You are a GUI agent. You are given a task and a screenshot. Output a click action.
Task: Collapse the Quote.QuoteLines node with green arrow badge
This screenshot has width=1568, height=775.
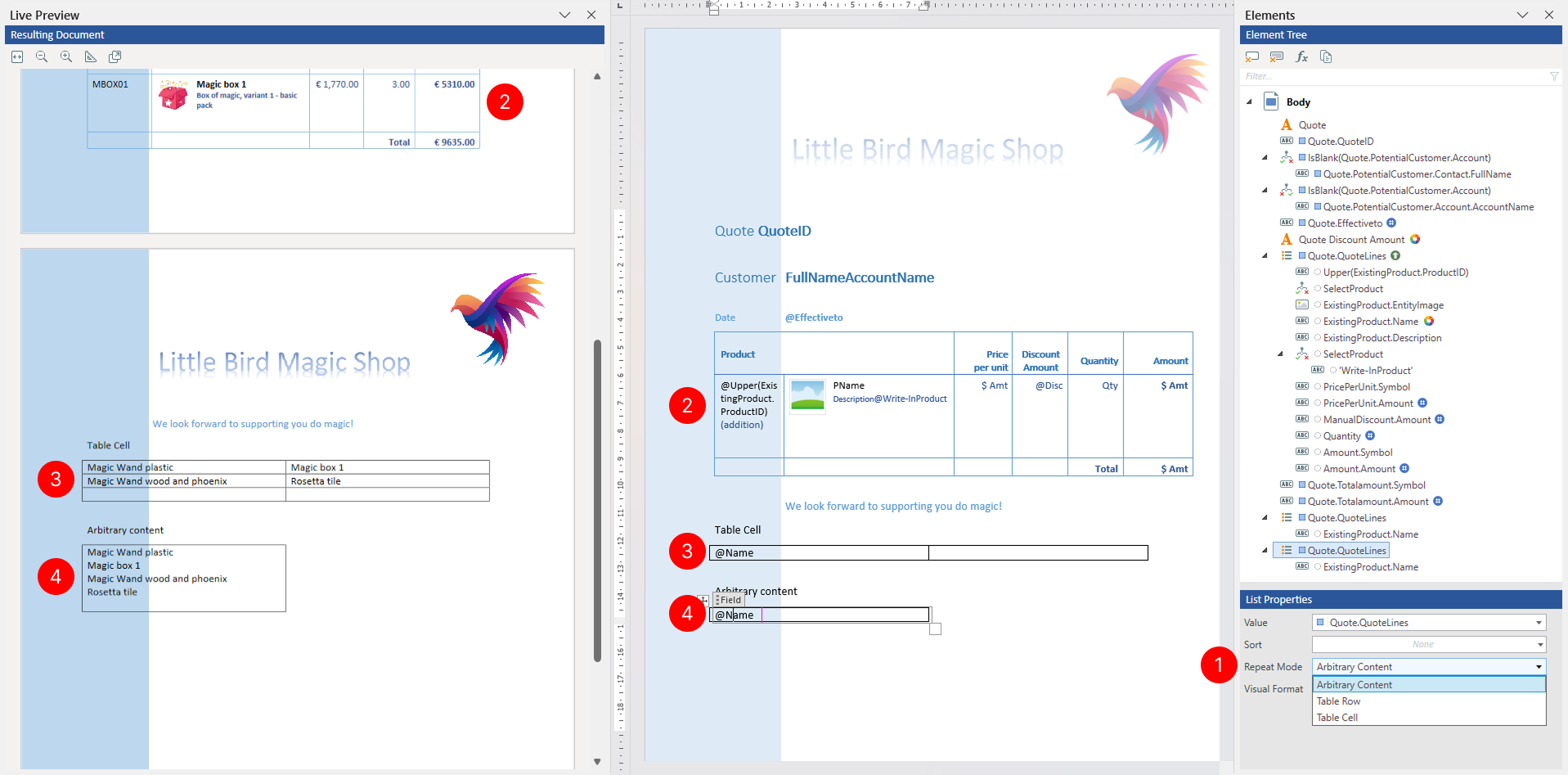[x=1265, y=256]
